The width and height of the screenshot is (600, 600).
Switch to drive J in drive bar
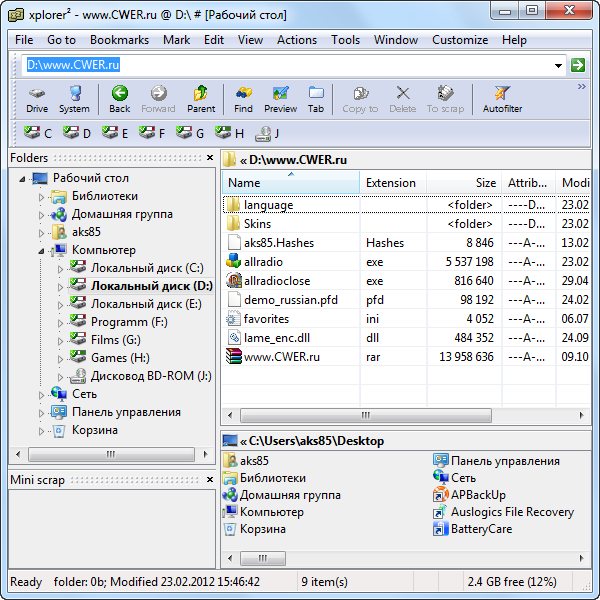tap(267, 133)
